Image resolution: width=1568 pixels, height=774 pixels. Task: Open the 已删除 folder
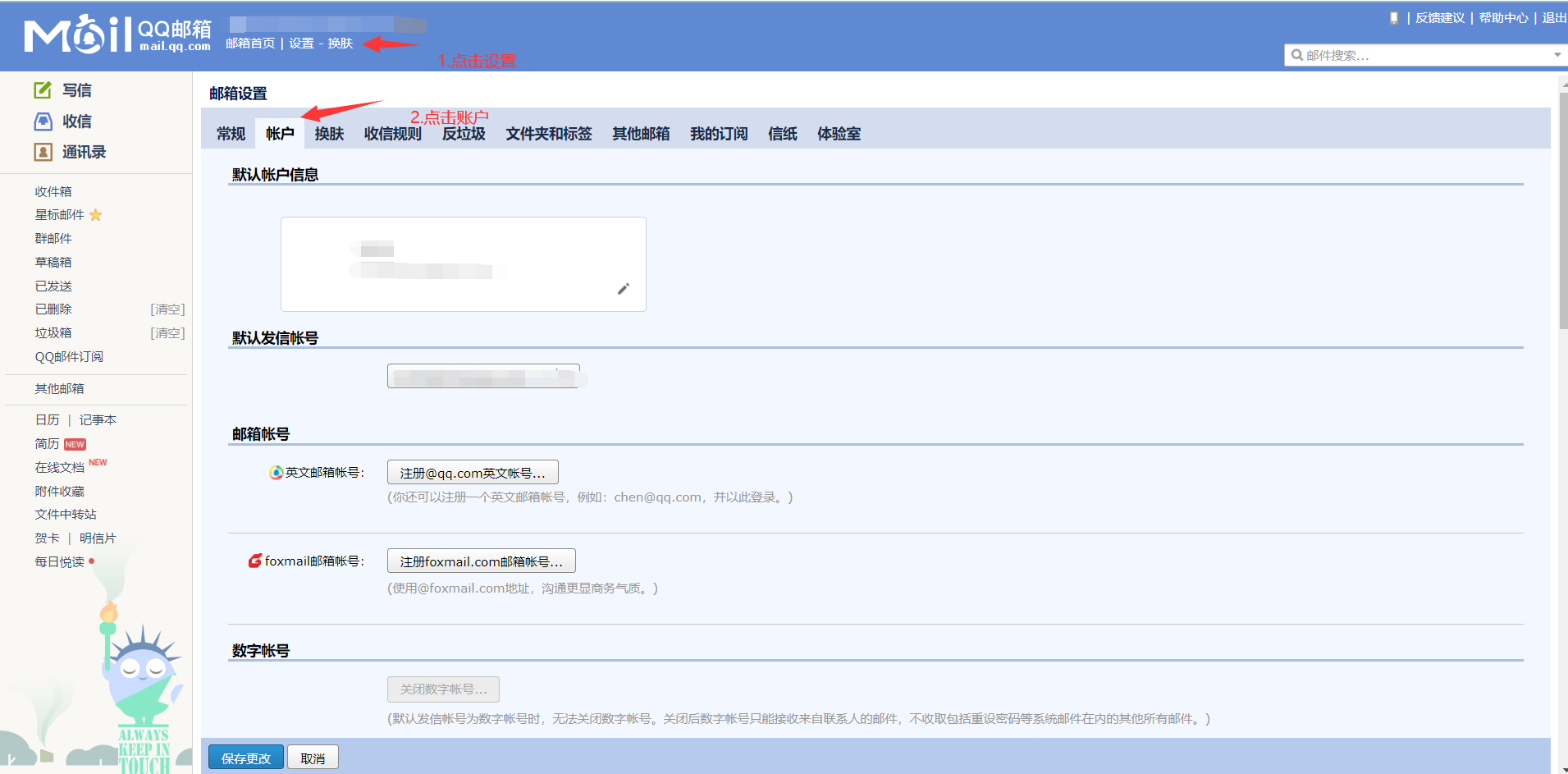tap(53, 309)
